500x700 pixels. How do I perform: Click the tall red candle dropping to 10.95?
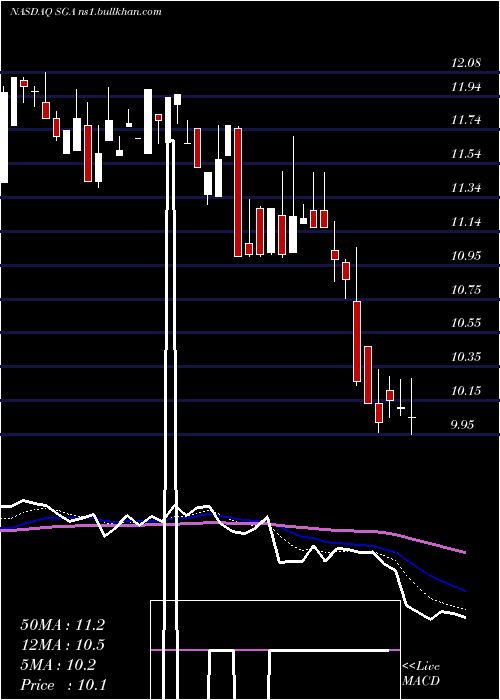point(238,192)
